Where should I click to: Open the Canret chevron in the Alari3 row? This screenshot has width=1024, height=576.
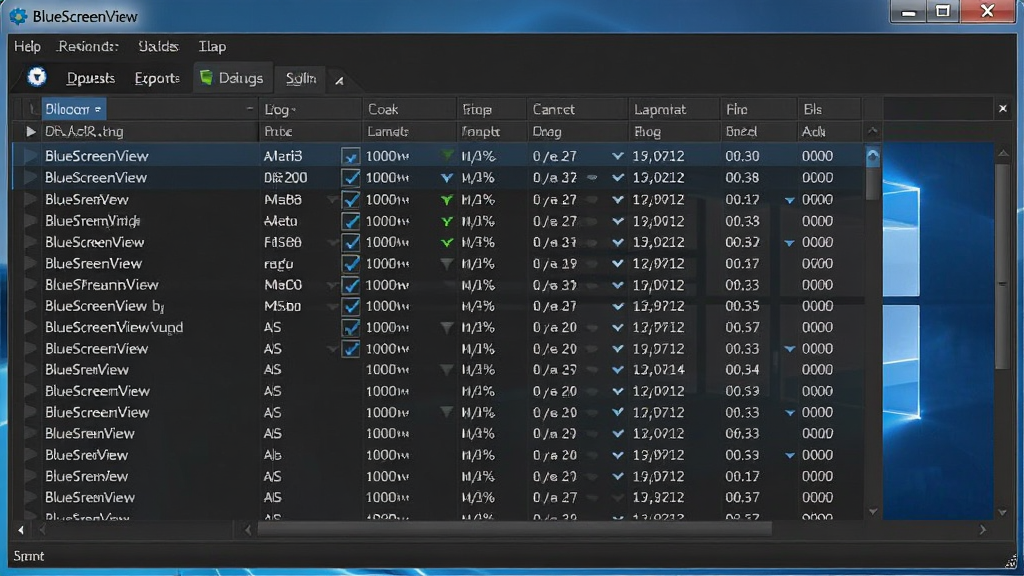[x=617, y=156]
